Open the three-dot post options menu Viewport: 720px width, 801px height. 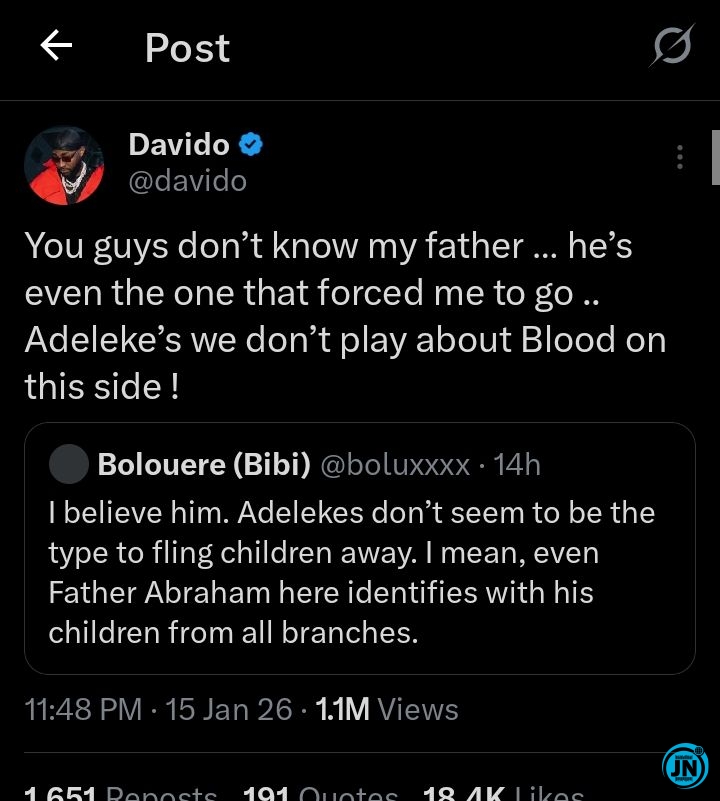[x=680, y=157]
